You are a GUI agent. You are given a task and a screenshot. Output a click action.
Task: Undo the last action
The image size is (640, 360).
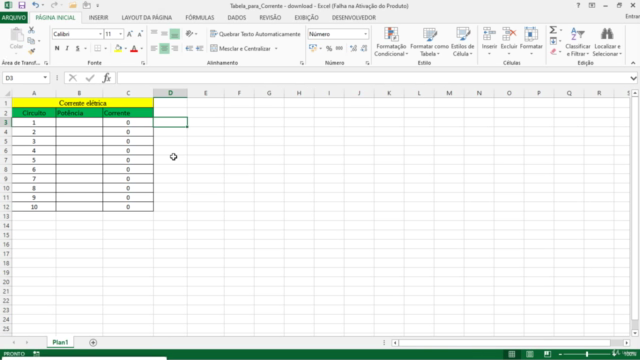click(x=36, y=5)
